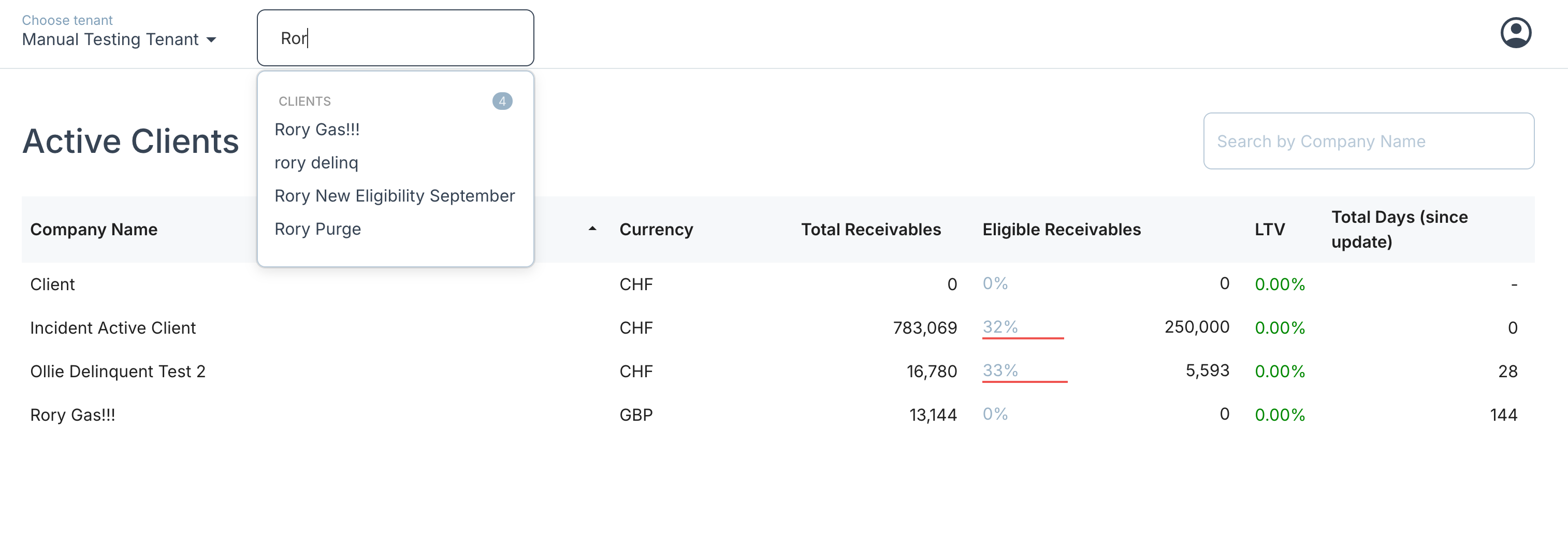Sort by the Currency column header
Image resolution: width=1568 pixels, height=542 pixels.
(656, 230)
